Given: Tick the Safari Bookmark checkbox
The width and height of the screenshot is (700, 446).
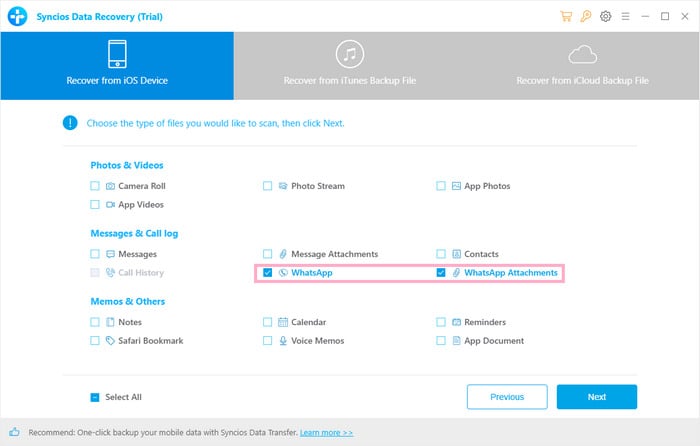Looking at the screenshot, I should [x=95, y=341].
